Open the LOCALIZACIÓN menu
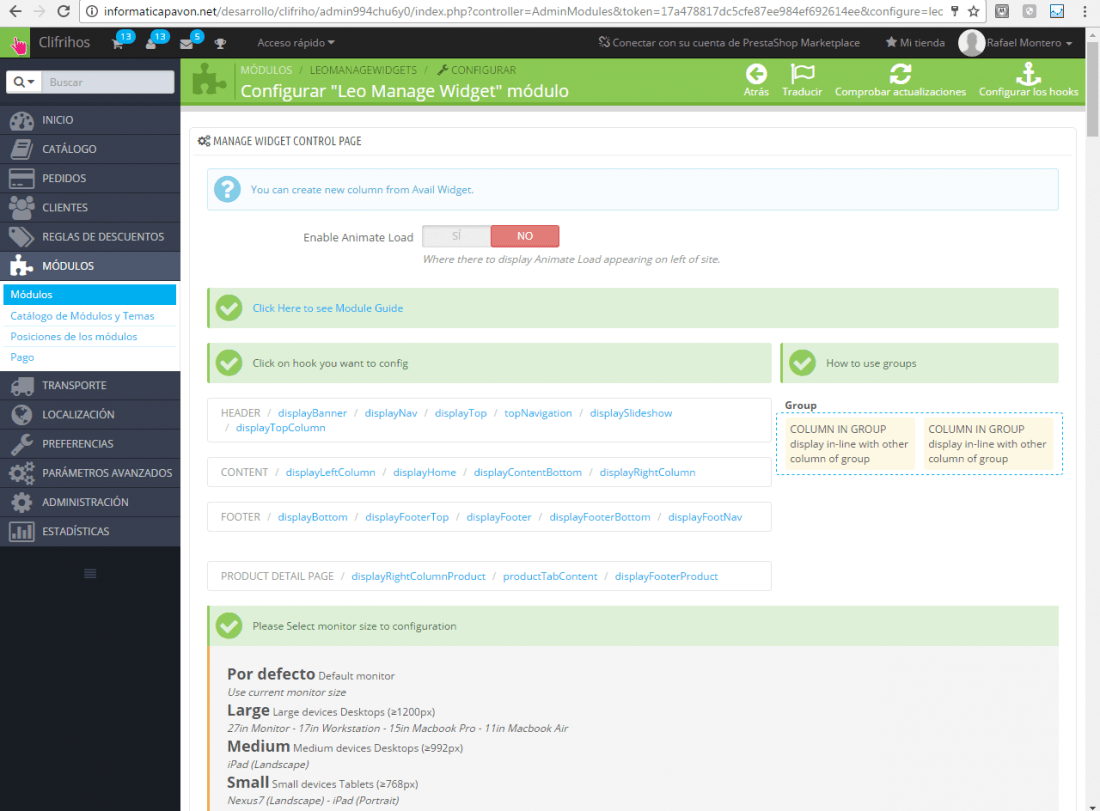Screen dimensions: 1100x811 pyautogui.click(x=90, y=415)
